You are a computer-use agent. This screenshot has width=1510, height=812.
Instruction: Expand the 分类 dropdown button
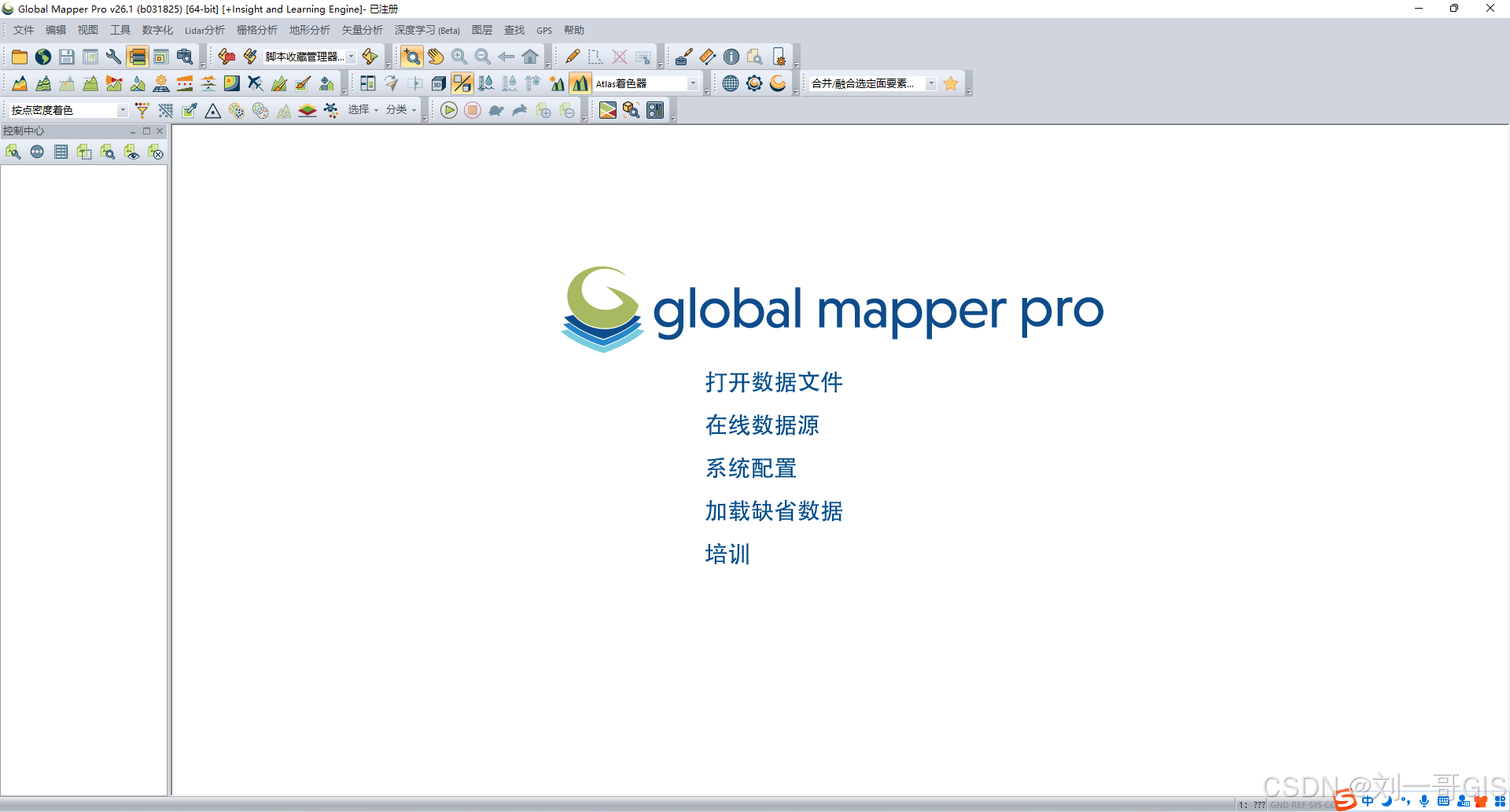(401, 110)
